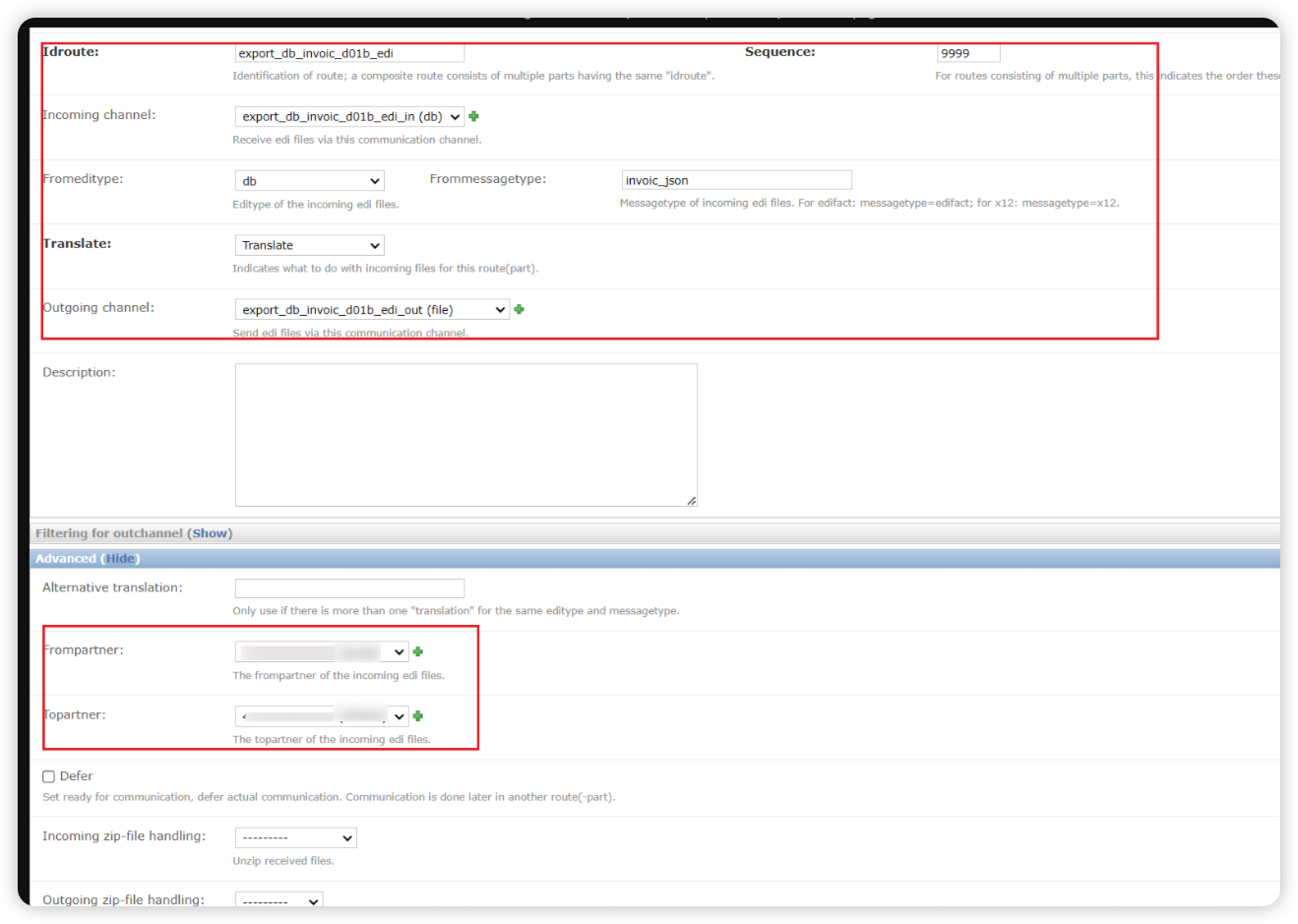Click inside the Description text area
This screenshot has width=1298, height=924.
click(x=465, y=435)
